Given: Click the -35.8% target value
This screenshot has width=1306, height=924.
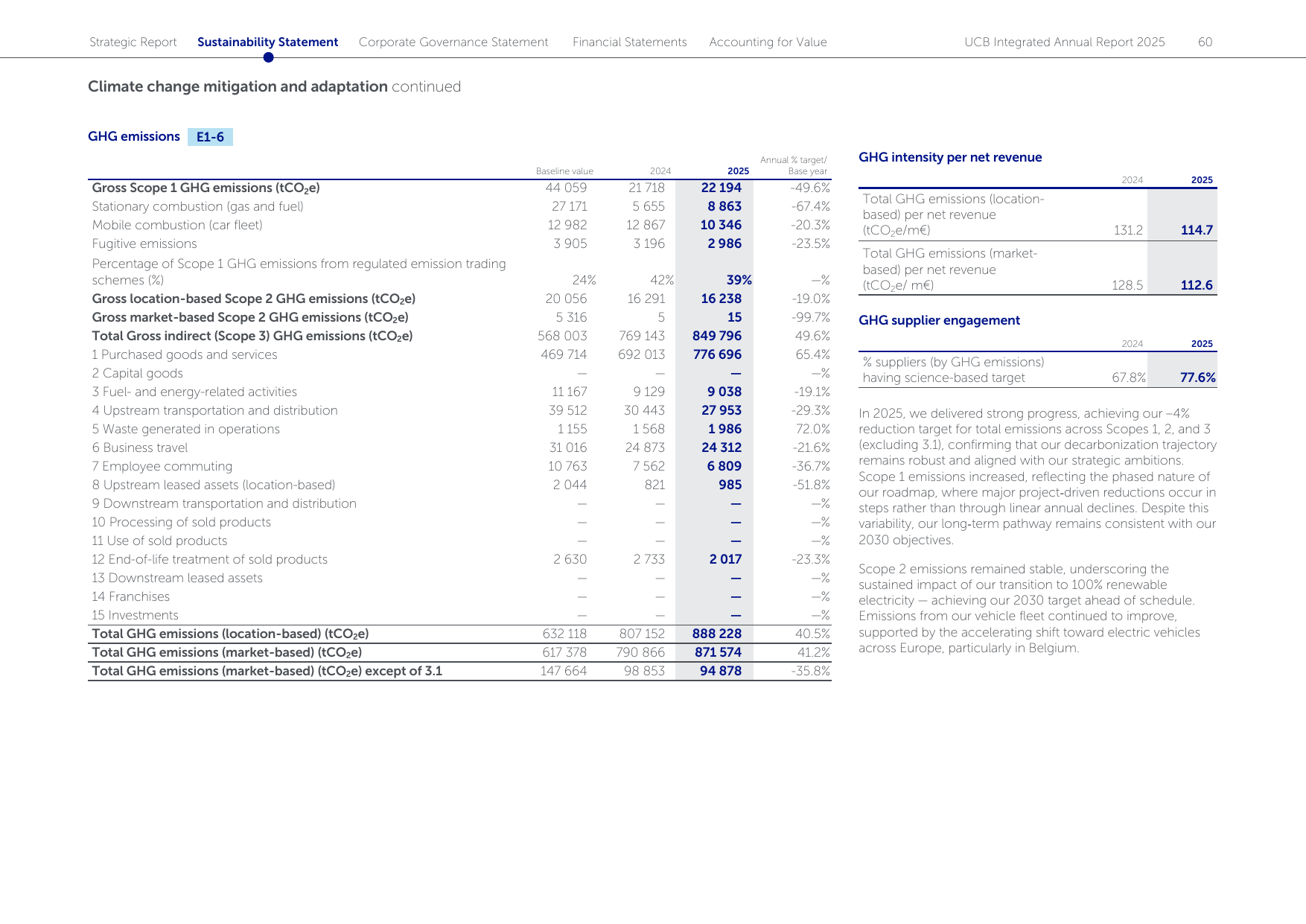Looking at the screenshot, I should coord(811,671).
